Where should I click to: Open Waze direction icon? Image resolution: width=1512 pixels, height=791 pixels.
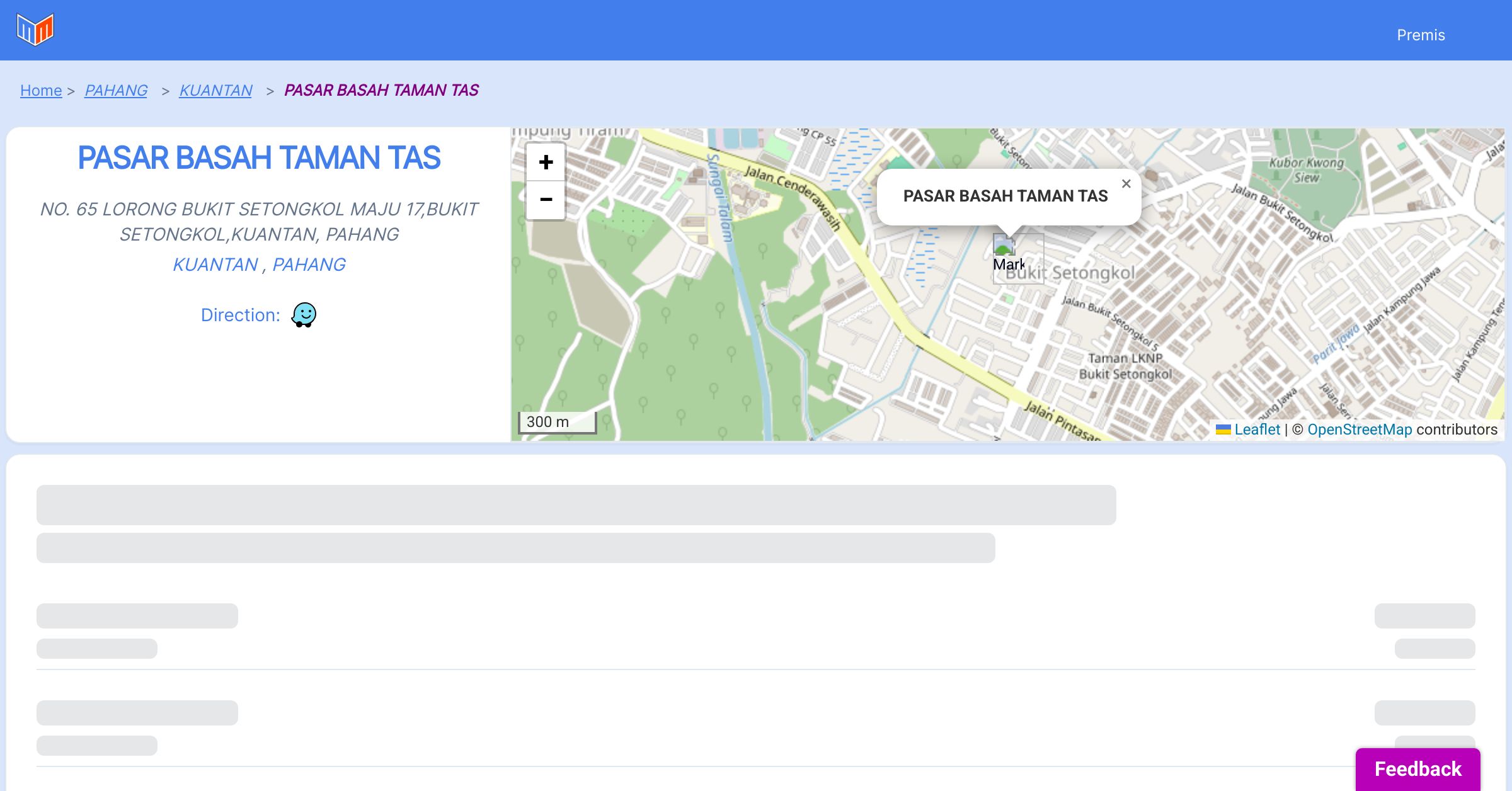coord(304,314)
